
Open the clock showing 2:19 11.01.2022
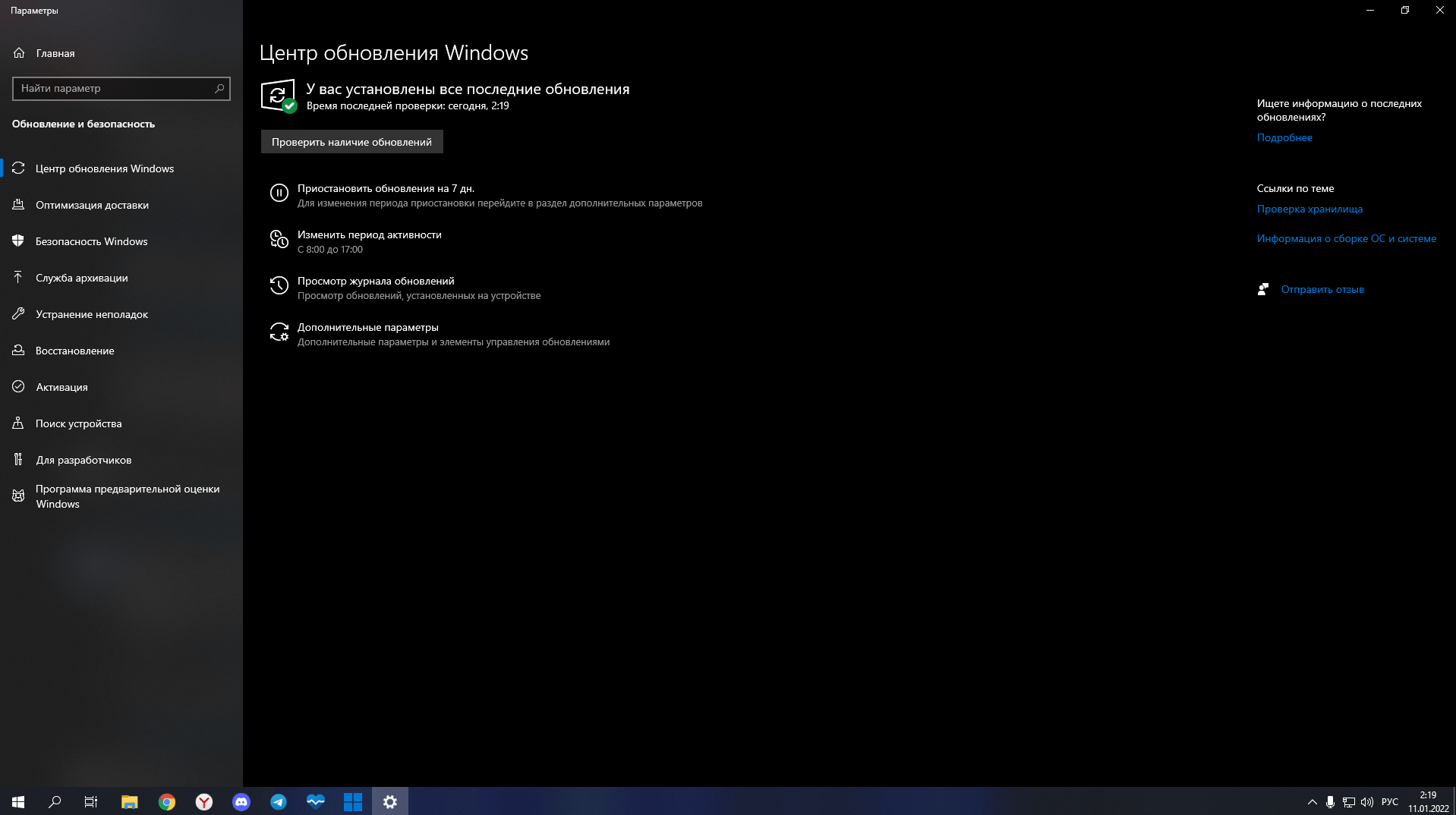tap(1428, 802)
